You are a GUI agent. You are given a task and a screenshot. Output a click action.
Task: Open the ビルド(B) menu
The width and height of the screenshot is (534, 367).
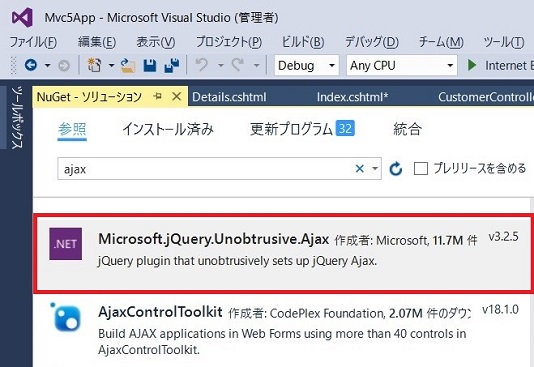tap(303, 42)
